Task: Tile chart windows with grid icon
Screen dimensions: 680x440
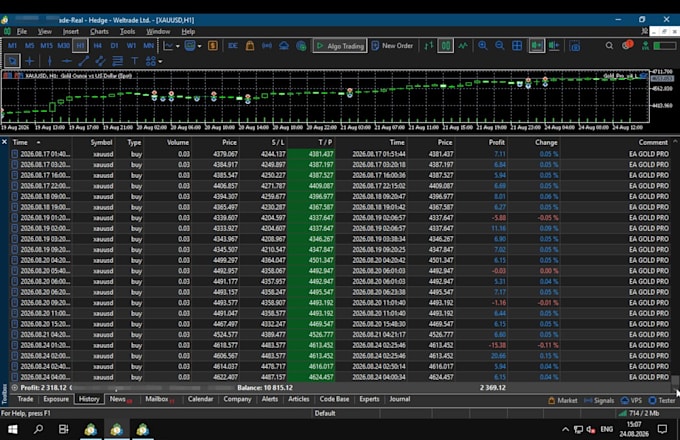Action: coord(517,46)
